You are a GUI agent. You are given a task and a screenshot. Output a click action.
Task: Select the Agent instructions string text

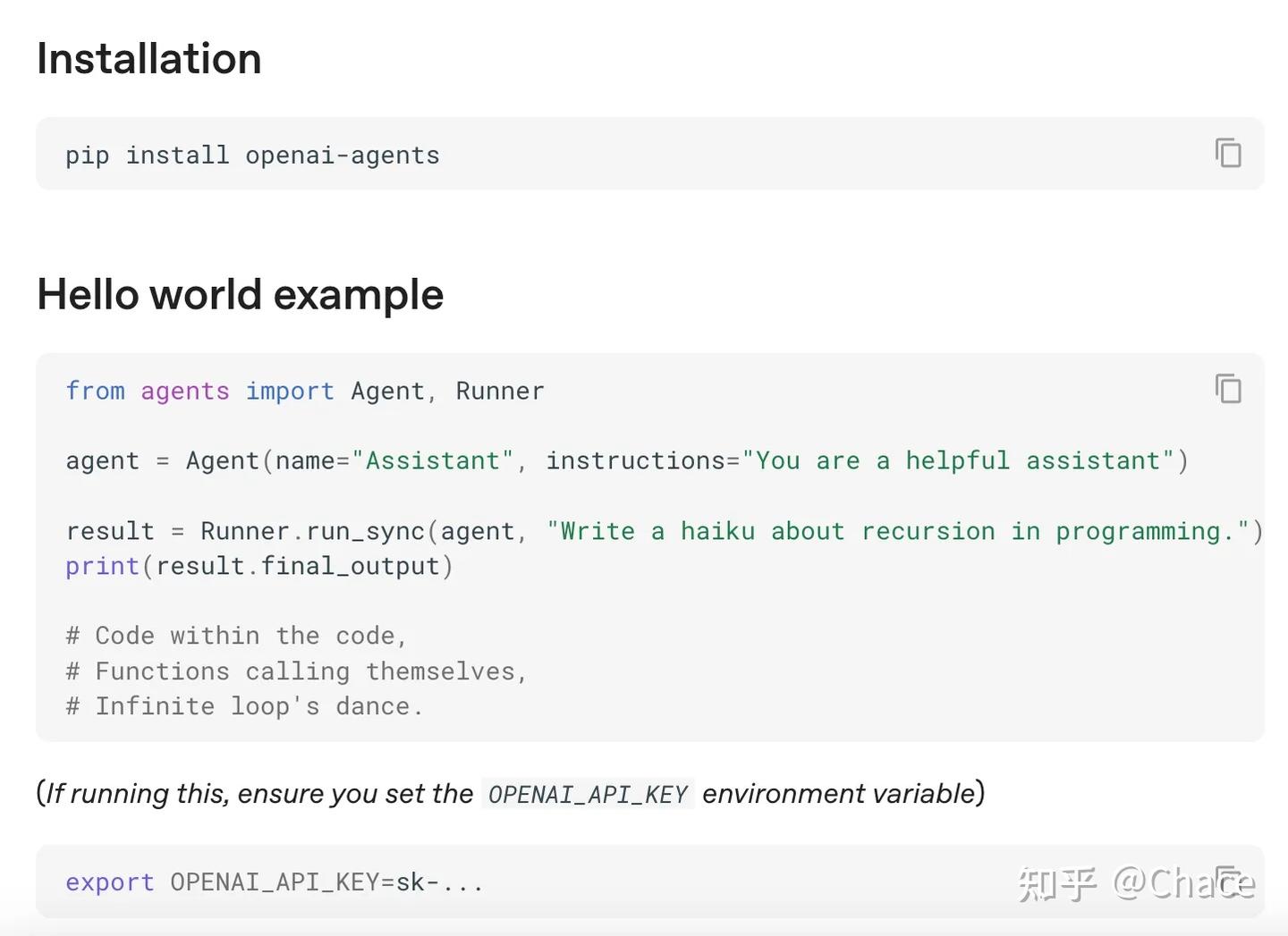coord(957,460)
